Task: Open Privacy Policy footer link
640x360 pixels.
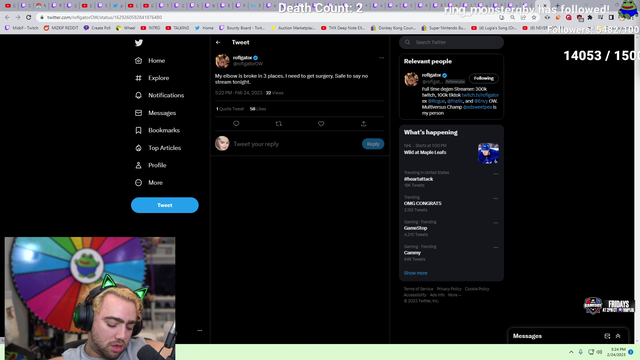Action: click(x=449, y=289)
